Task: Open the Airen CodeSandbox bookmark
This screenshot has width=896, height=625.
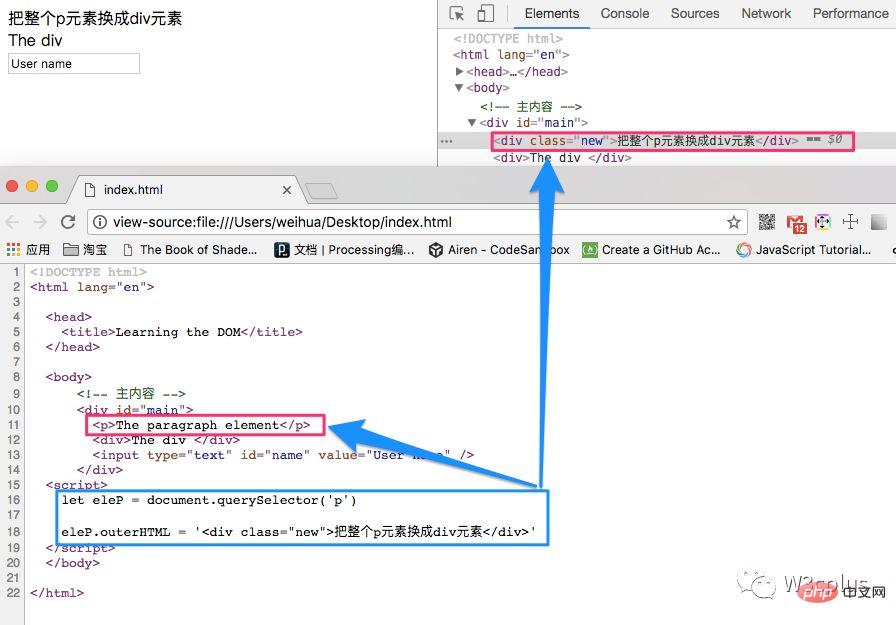Action: coord(499,250)
